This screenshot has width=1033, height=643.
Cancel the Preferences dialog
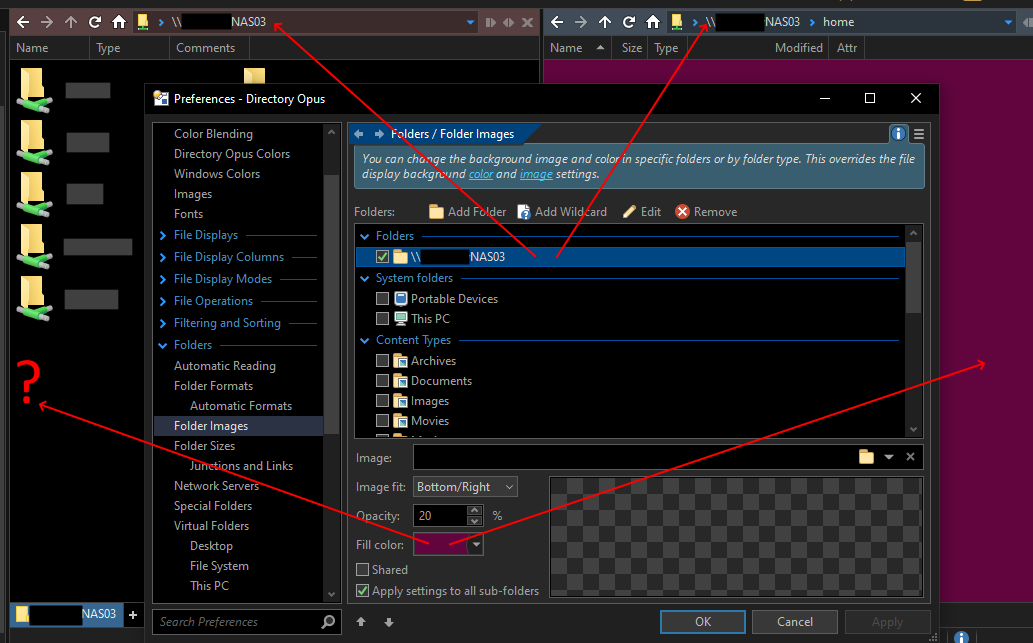[x=795, y=621]
